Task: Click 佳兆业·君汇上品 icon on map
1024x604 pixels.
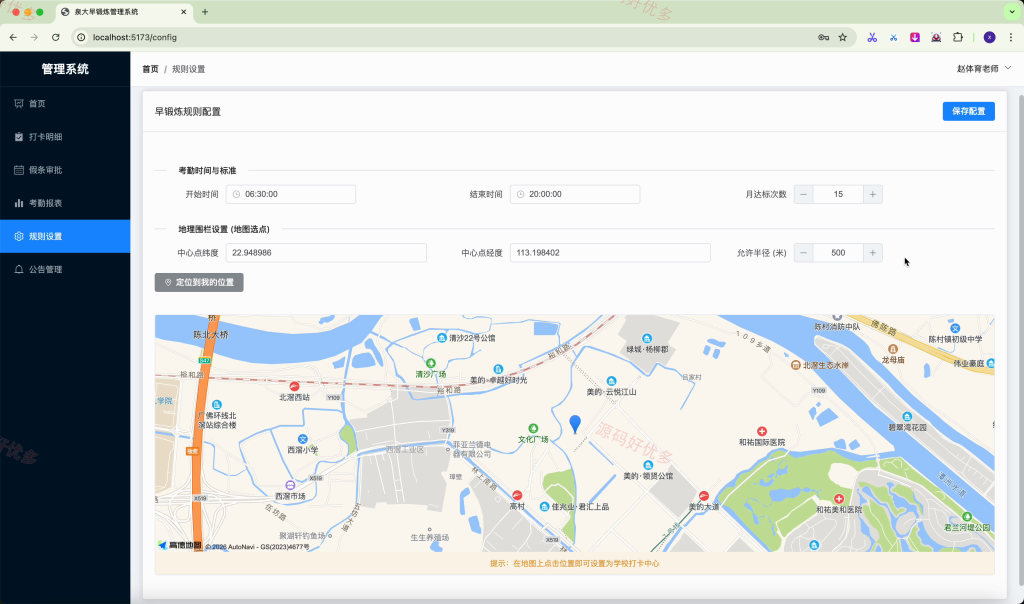Action: pyautogui.click(x=544, y=507)
